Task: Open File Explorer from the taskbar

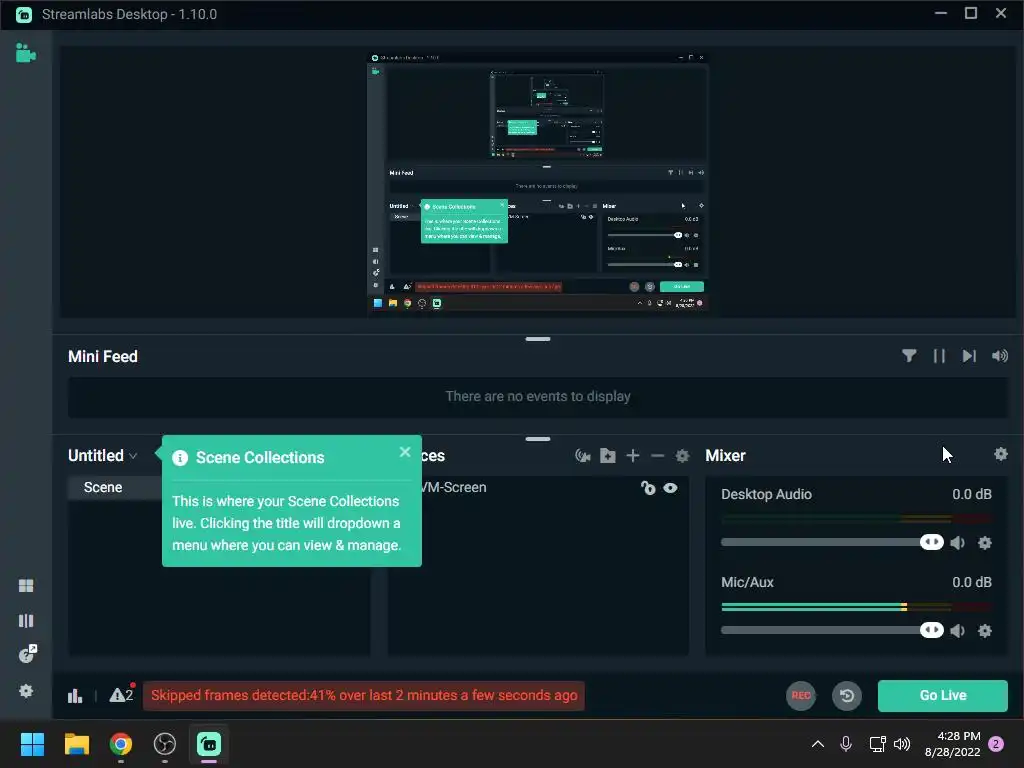Action: pos(76,744)
